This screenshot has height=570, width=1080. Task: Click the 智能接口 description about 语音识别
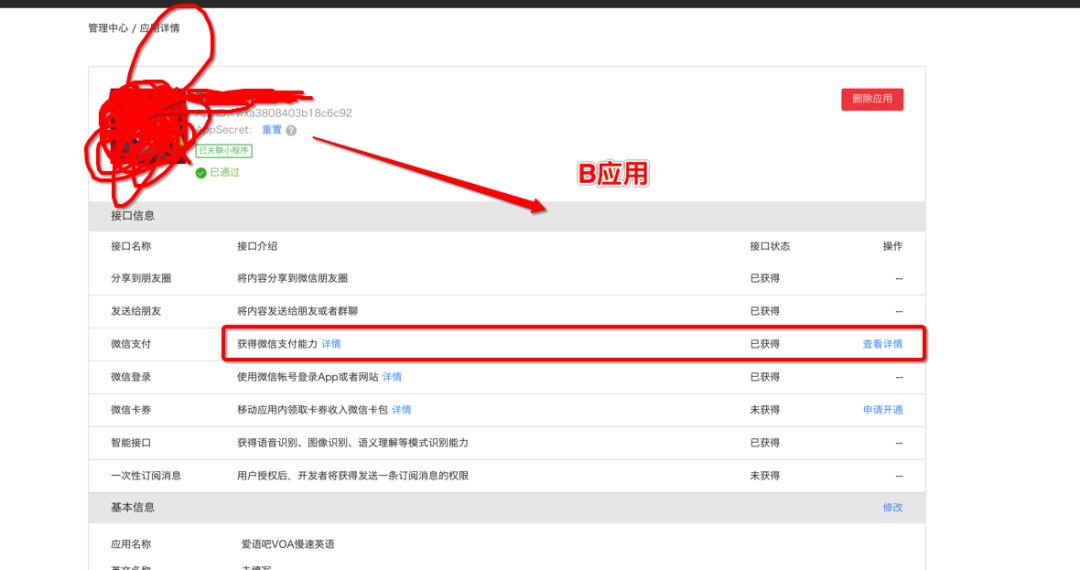pos(353,443)
